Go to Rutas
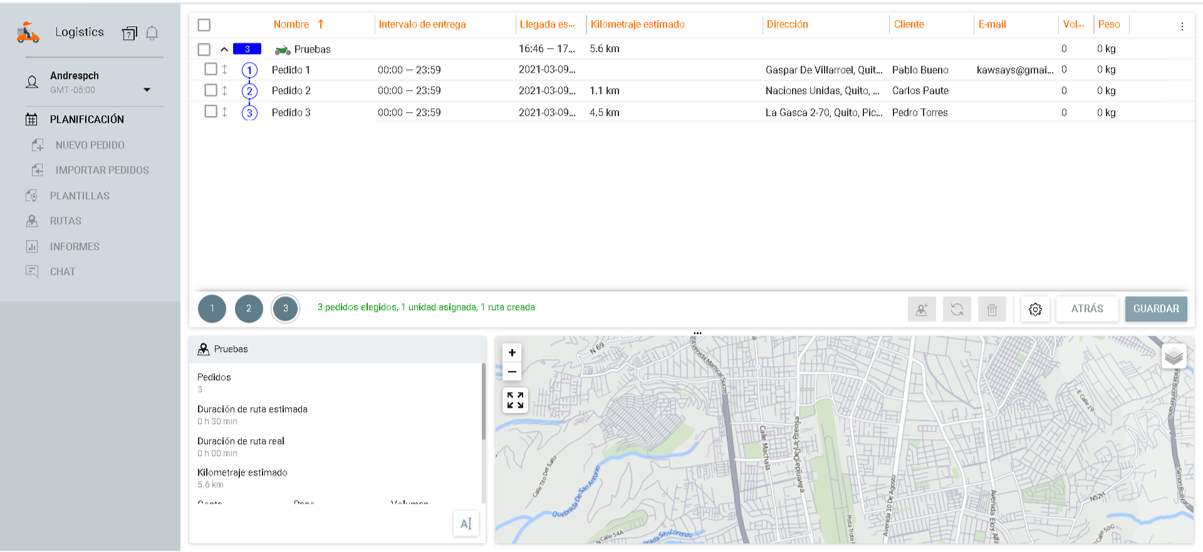The image size is (1203, 552). tap(66, 221)
